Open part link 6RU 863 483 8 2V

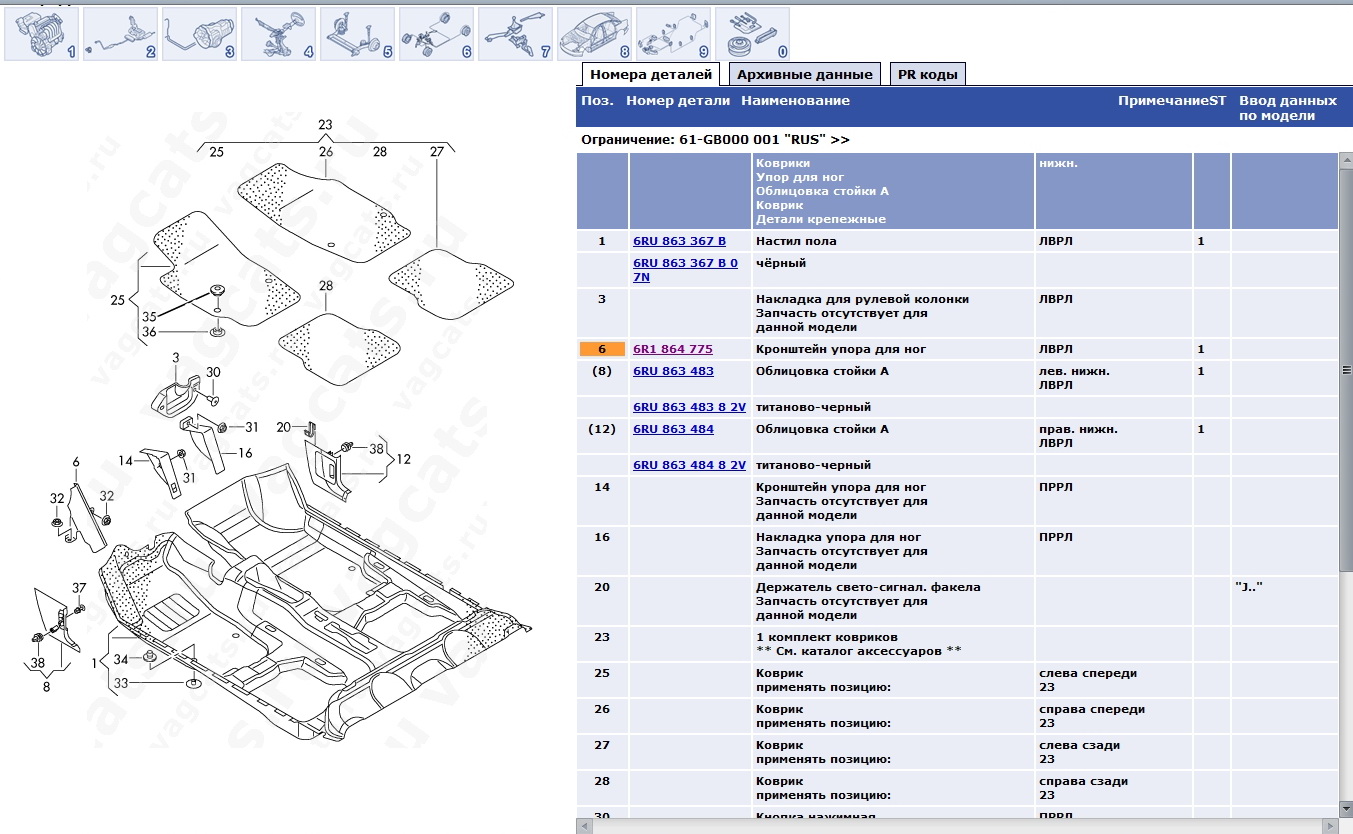point(689,407)
